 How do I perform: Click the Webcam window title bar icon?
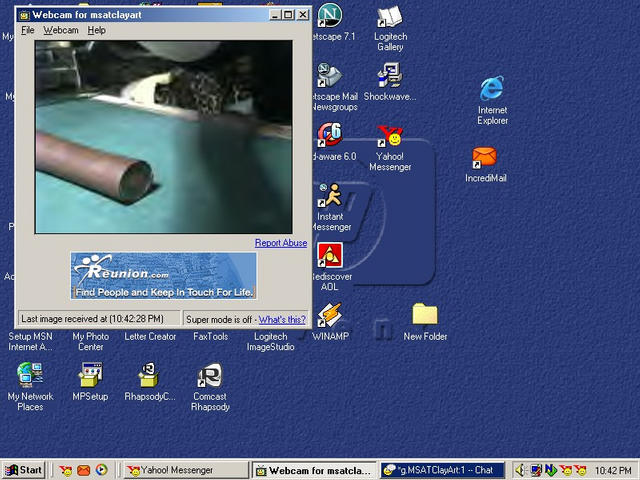point(24,16)
